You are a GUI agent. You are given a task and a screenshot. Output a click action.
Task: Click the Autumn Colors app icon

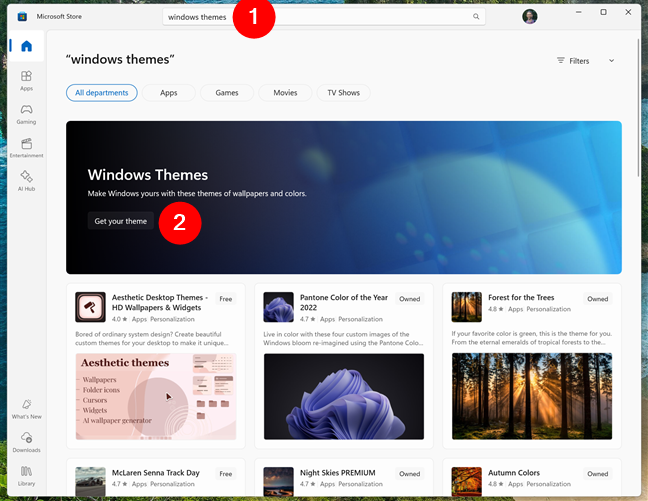point(467,482)
